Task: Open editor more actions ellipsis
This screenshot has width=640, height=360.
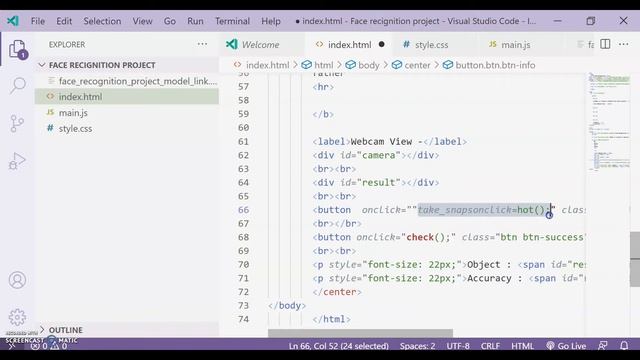Action: click(624, 44)
